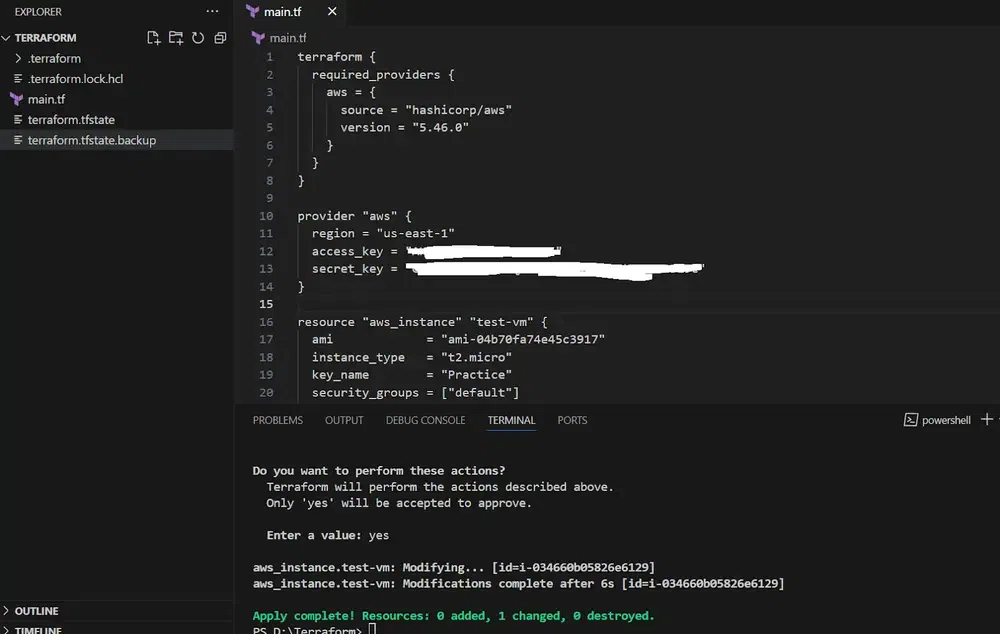Screen dimensions: 1000x634
Task: Click the 'Enter a value: yes' terminal line
Action: (x=328, y=535)
